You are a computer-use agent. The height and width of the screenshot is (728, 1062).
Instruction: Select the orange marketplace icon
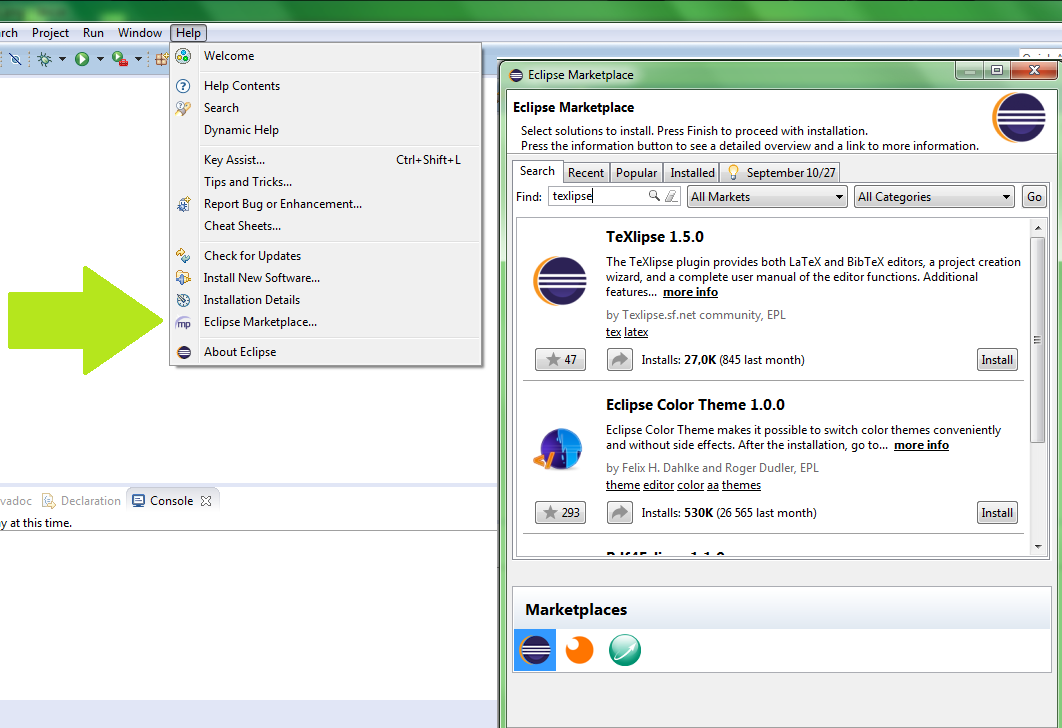click(x=579, y=650)
